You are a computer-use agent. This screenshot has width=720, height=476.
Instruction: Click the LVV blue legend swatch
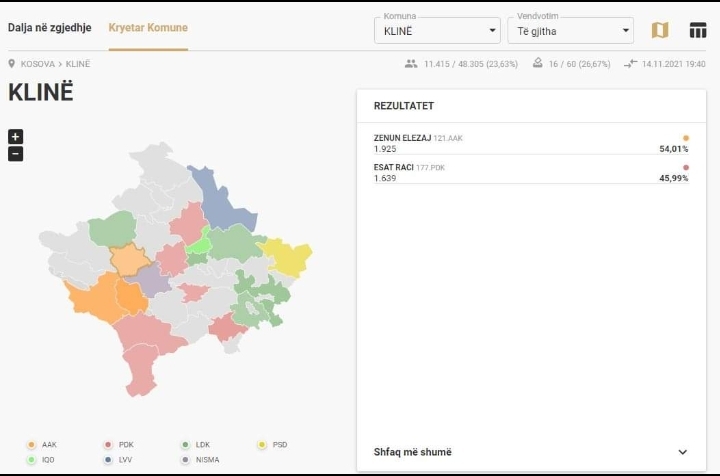(108, 459)
